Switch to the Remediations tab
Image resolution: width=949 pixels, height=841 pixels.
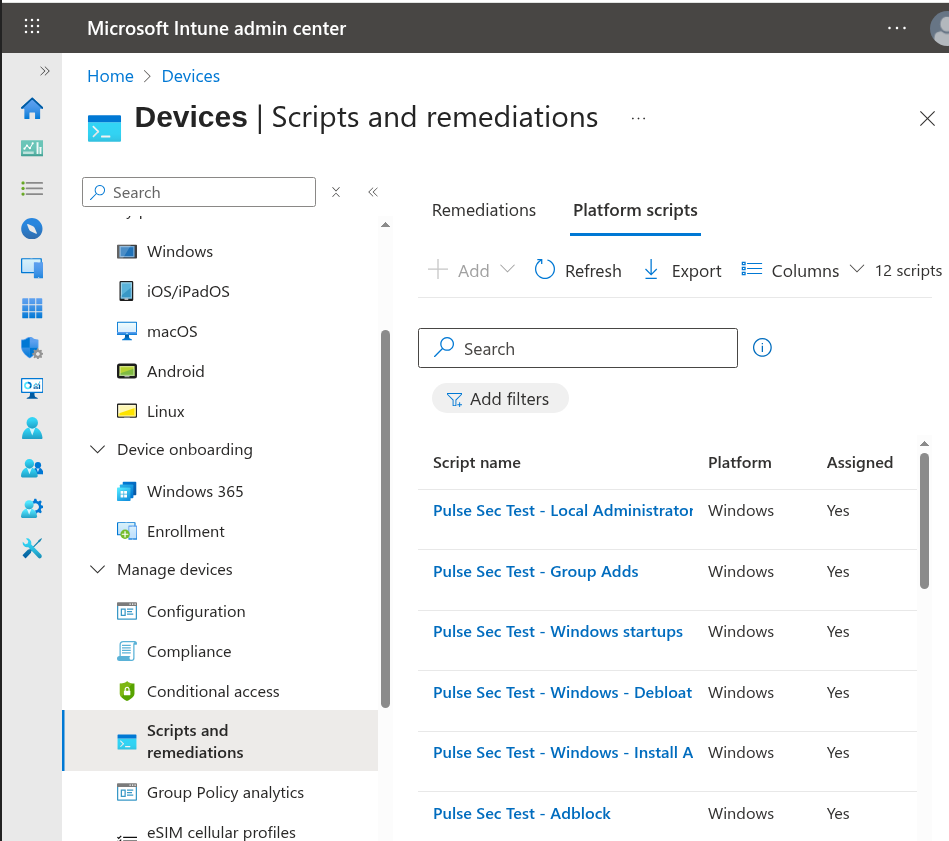point(484,210)
